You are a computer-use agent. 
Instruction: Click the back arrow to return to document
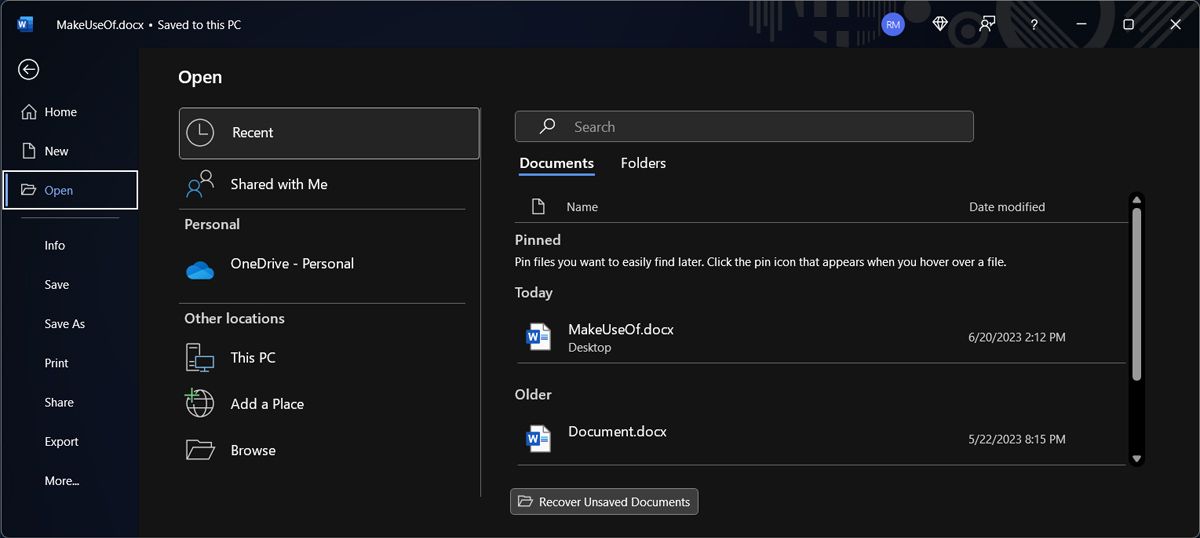coord(29,69)
